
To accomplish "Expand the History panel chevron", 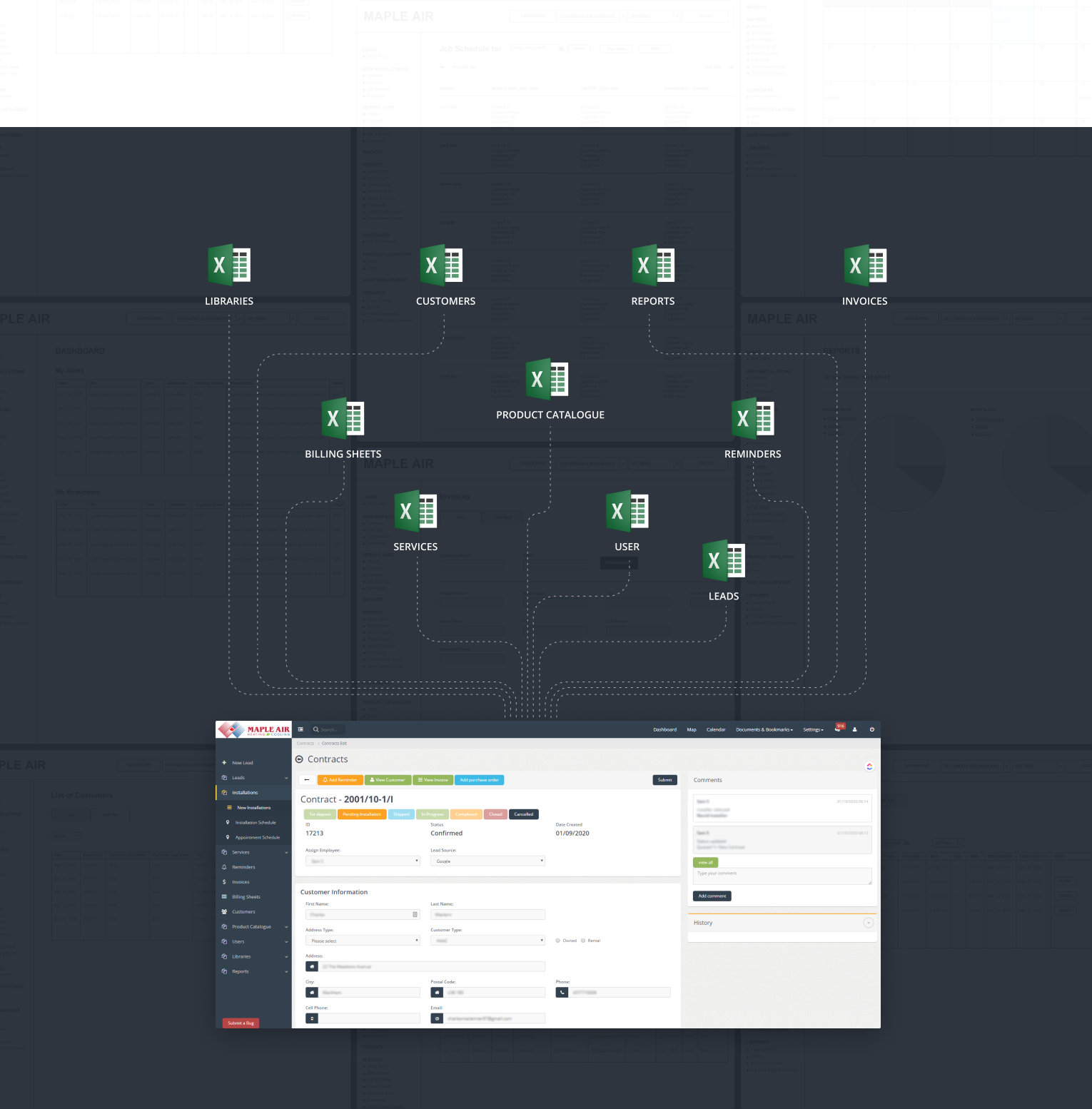I will (x=869, y=923).
